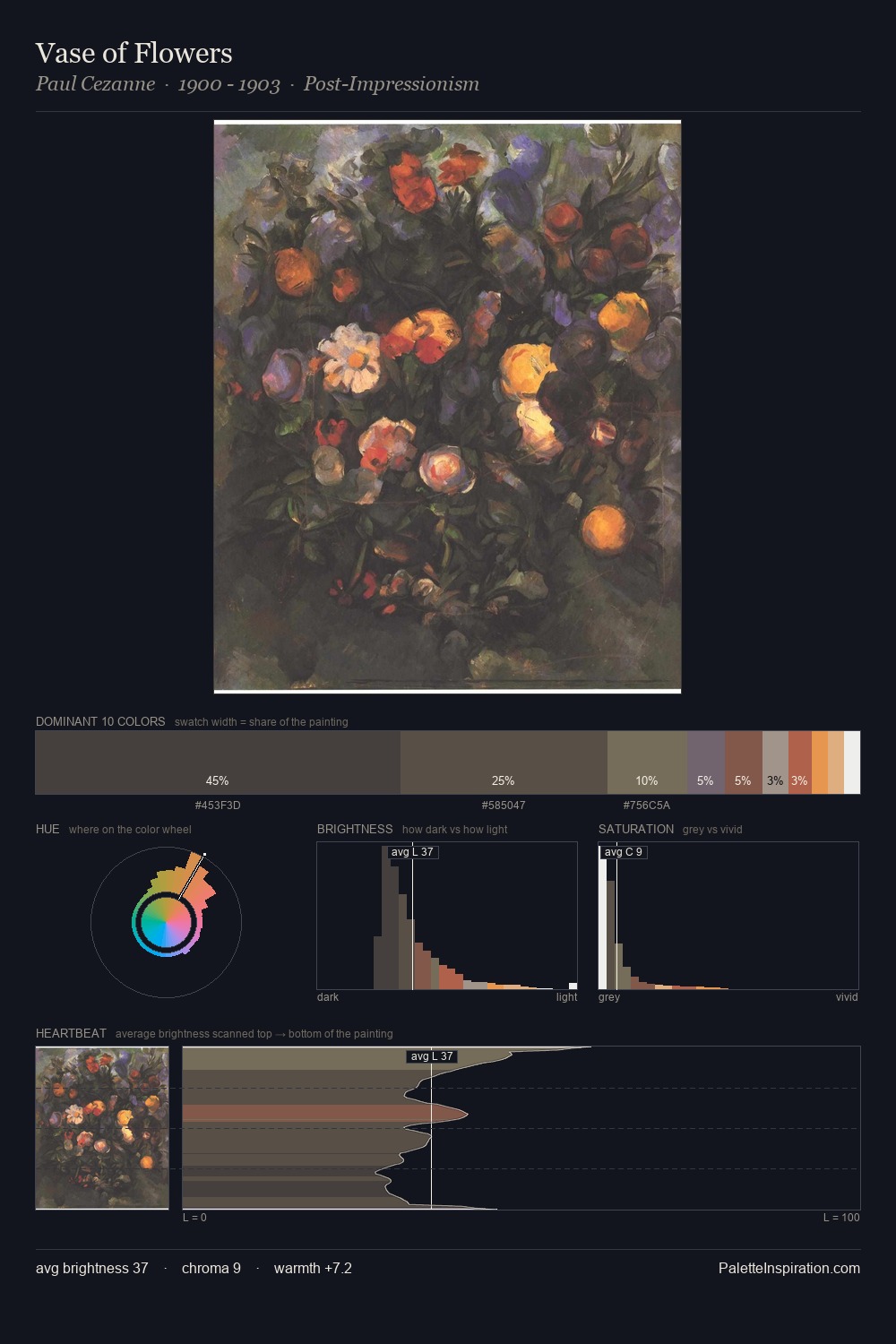Click the 'Post-Impressionism' style label
Image resolution: width=896 pixels, height=1344 pixels.
click(x=392, y=84)
